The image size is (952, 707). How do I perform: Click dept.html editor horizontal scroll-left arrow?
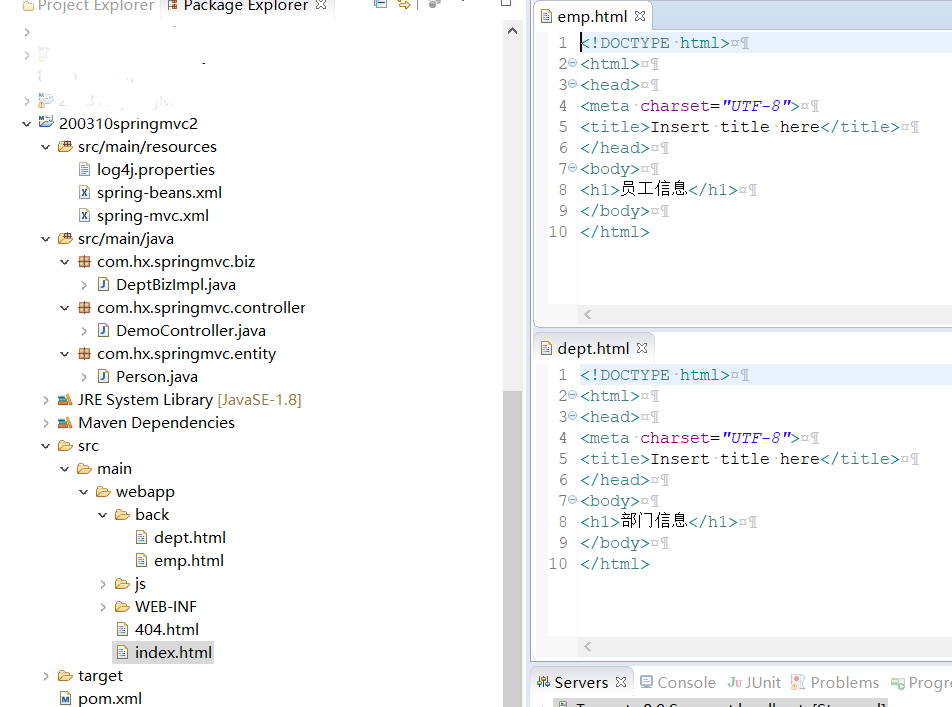tap(587, 646)
